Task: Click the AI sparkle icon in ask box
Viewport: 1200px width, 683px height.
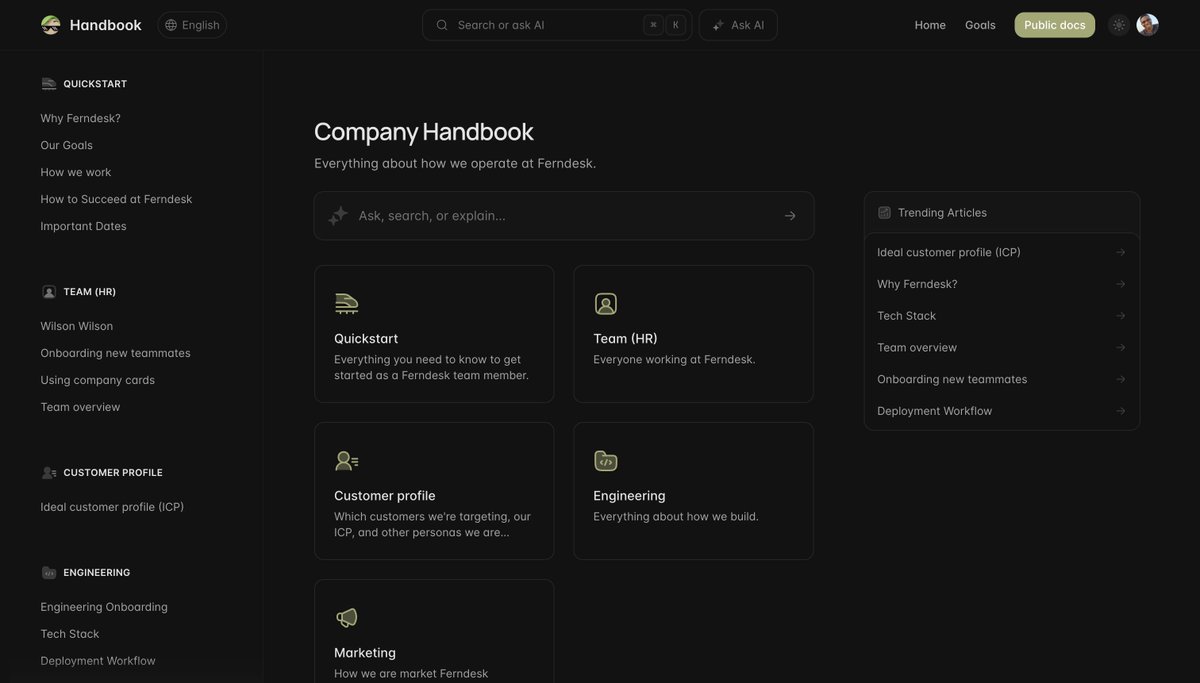Action: click(x=338, y=216)
